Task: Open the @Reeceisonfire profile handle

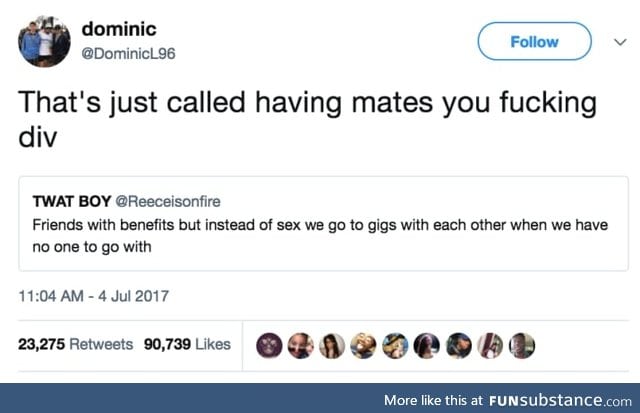Action: 168,202
